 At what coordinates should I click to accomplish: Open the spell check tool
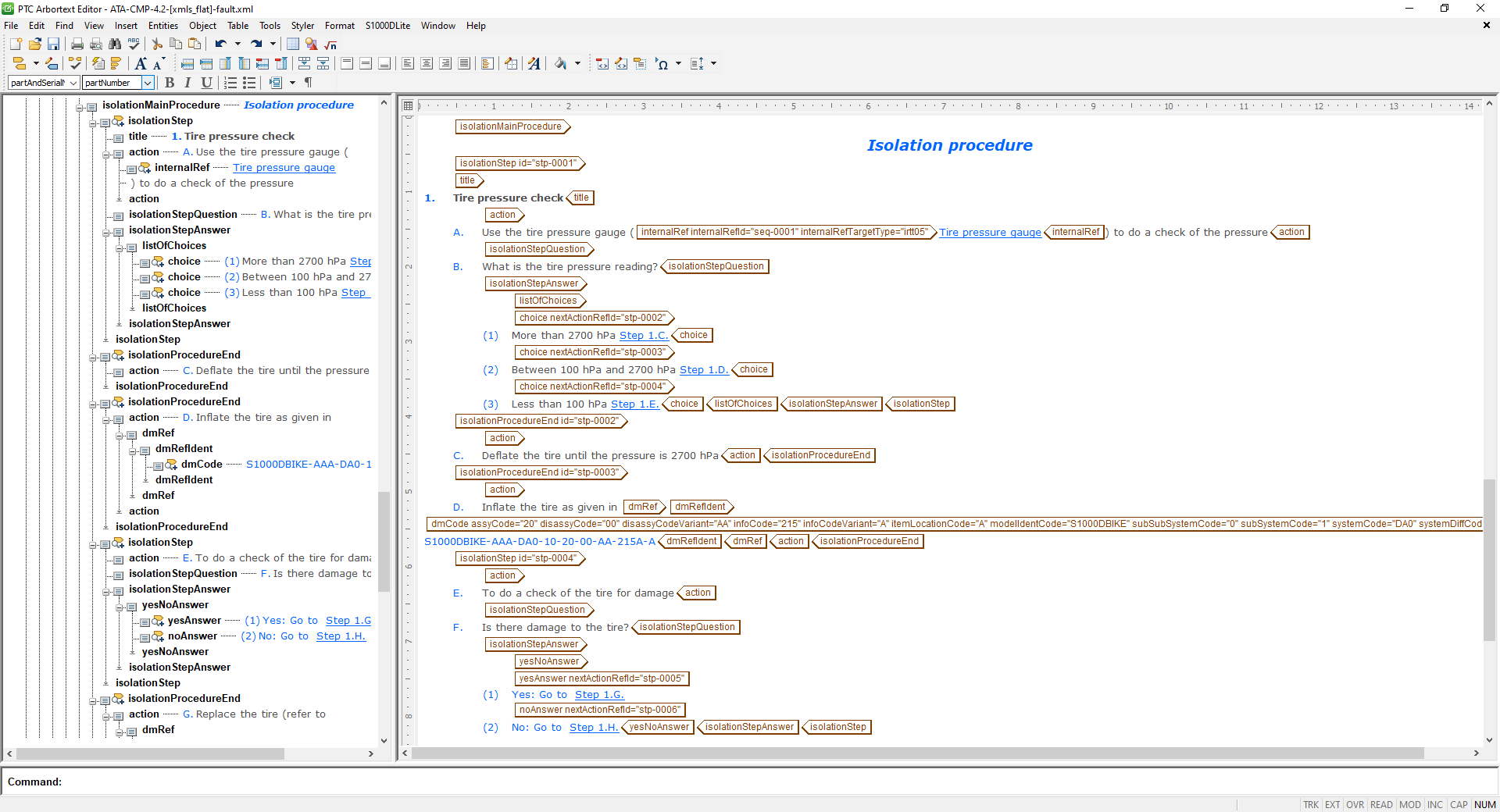134,44
